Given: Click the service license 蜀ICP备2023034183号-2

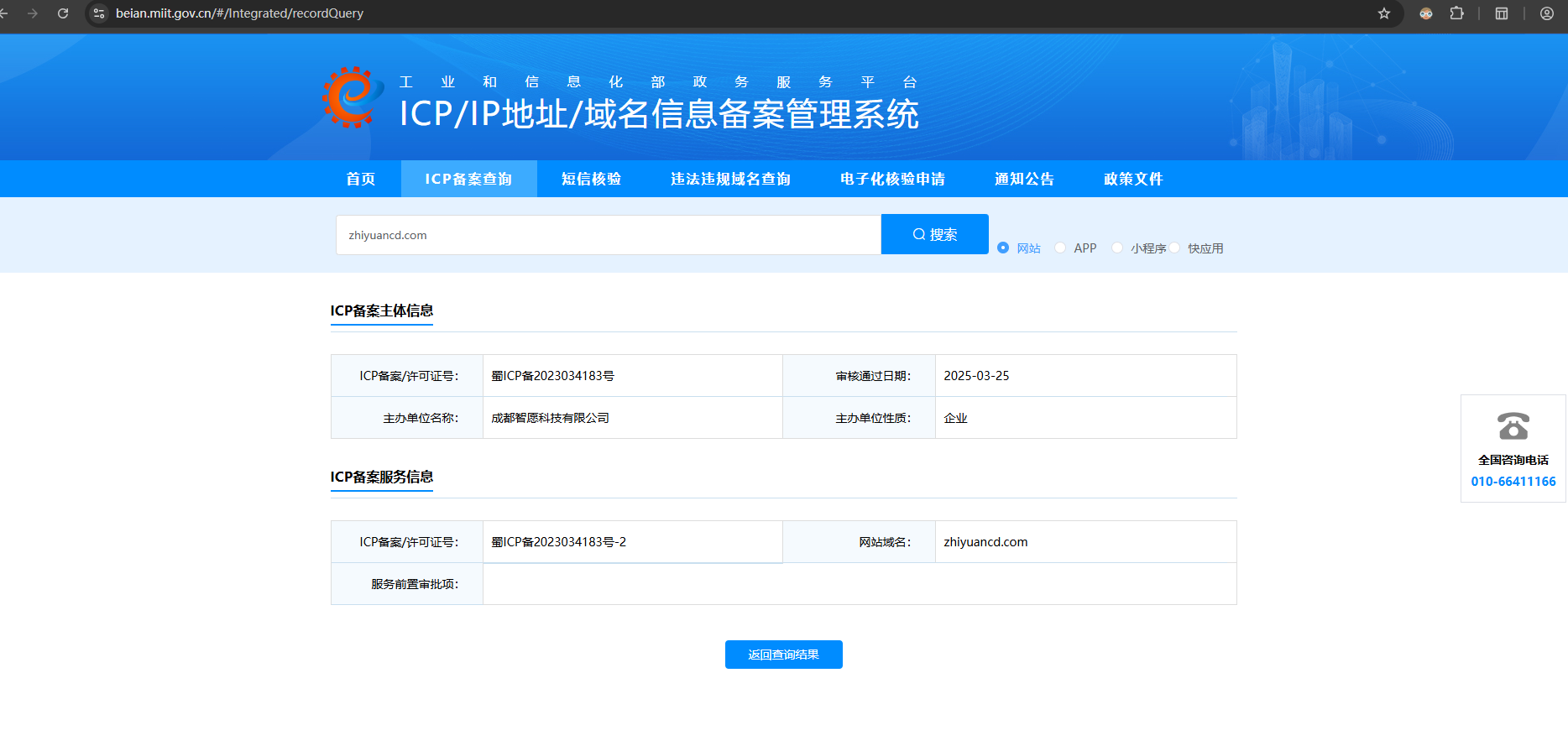Looking at the screenshot, I should (x=559, y=542).
